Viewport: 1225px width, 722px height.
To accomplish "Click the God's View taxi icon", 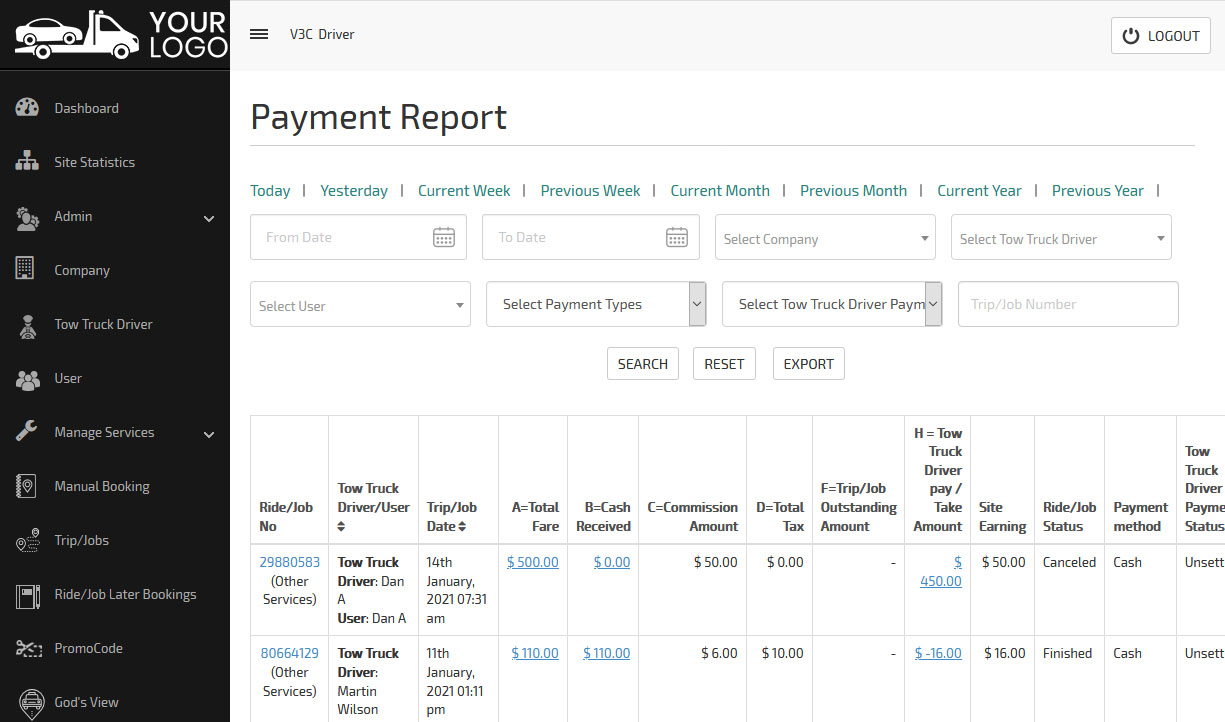I will coord(31,702).
